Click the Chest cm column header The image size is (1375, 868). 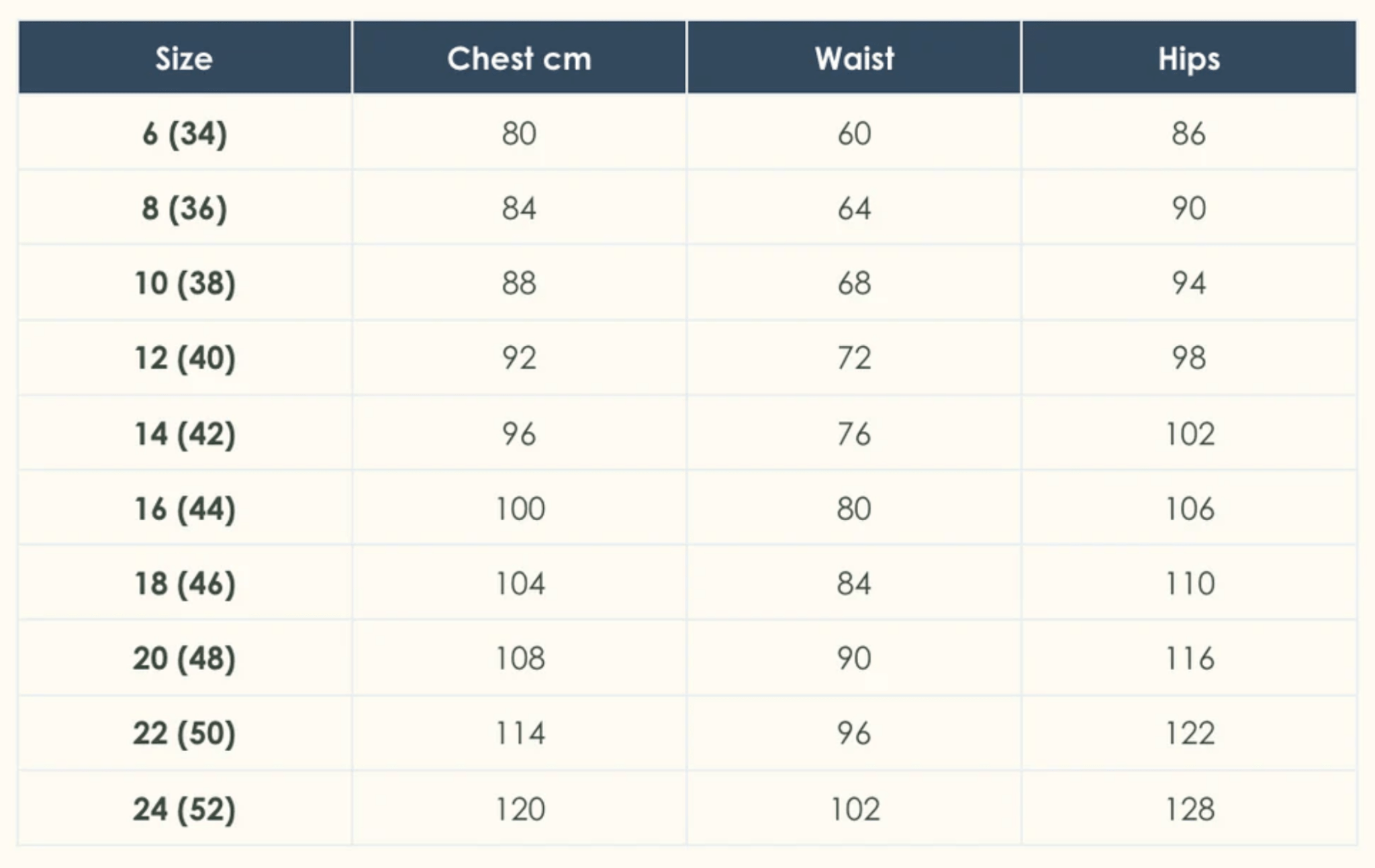tap(519, 58)
